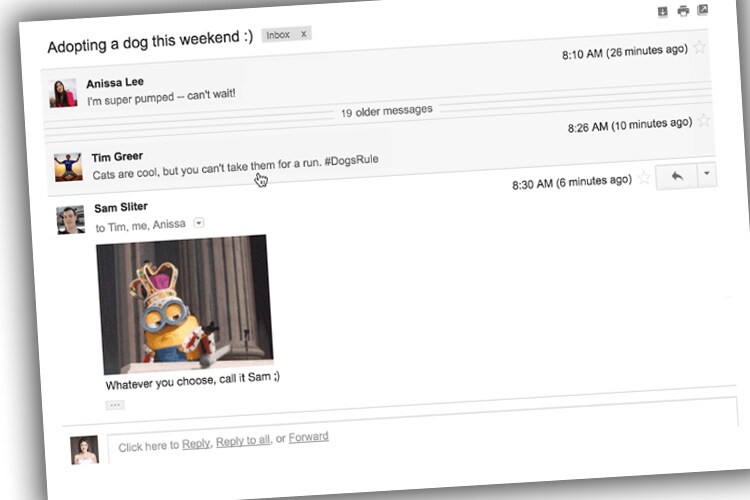Remove the Inbox label using the x
The image size is (750, 500).
[x=304, y=34]
